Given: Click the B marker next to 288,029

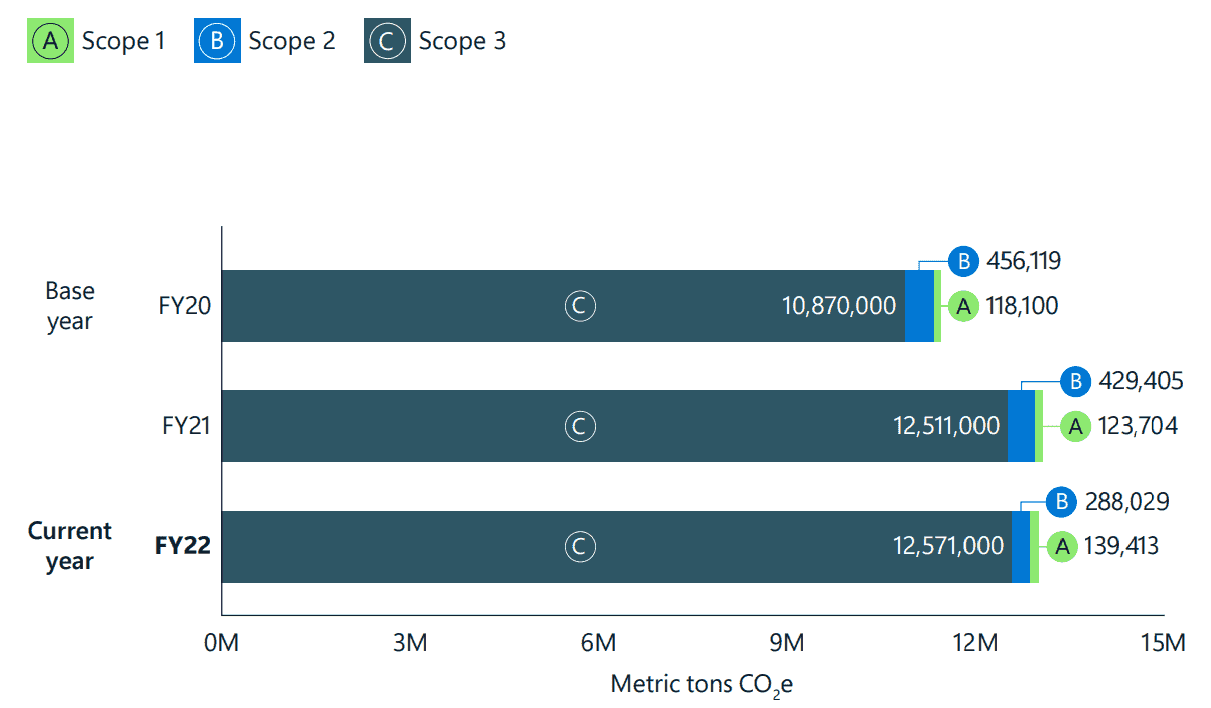Looking at the screenshot, I should point(1062,502).
